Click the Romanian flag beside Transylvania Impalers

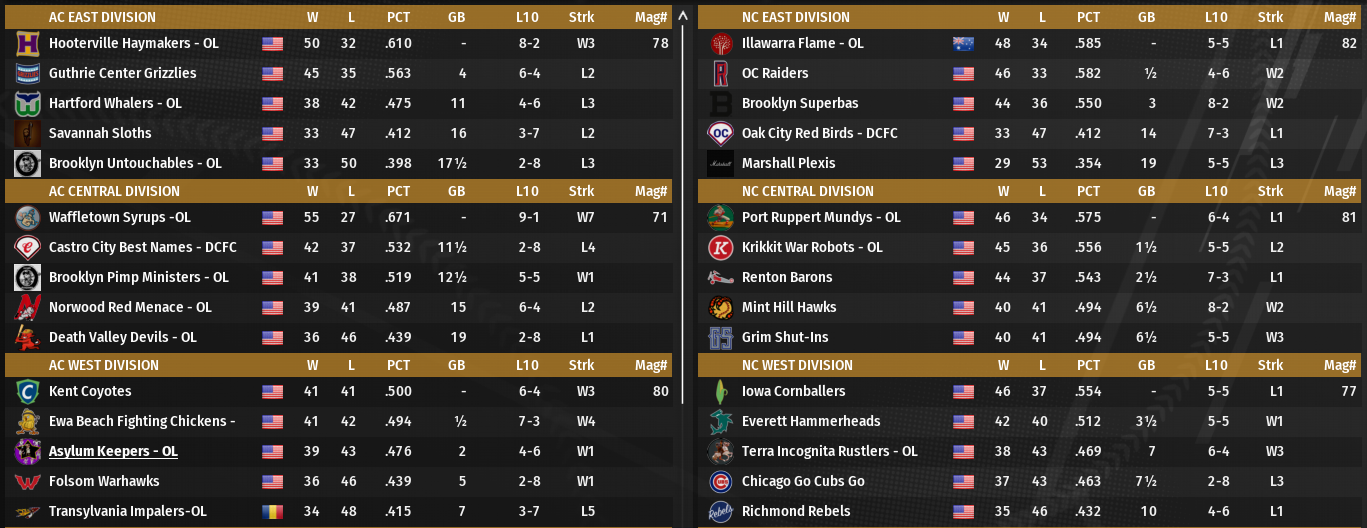point(272,512)
